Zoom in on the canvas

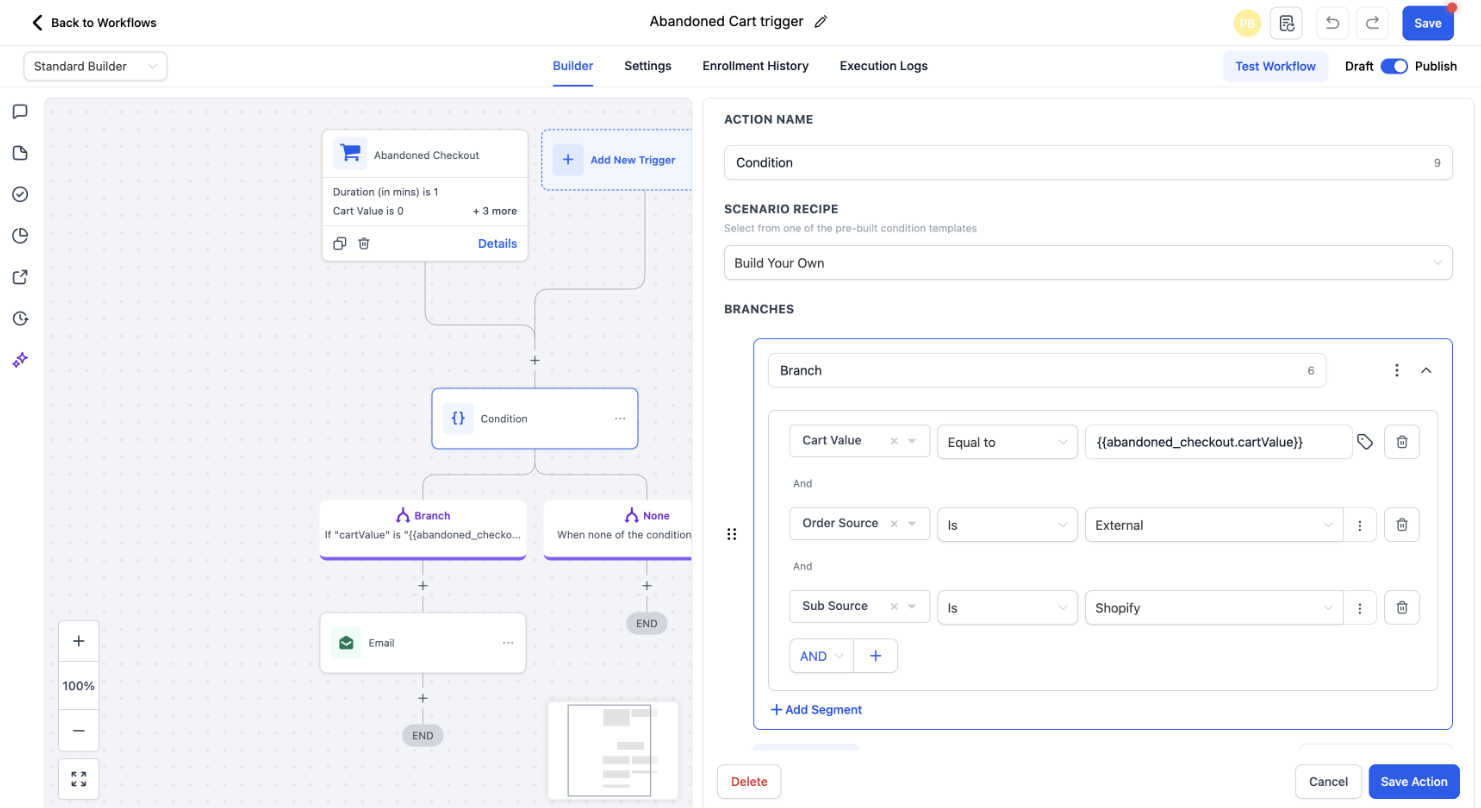79,641
